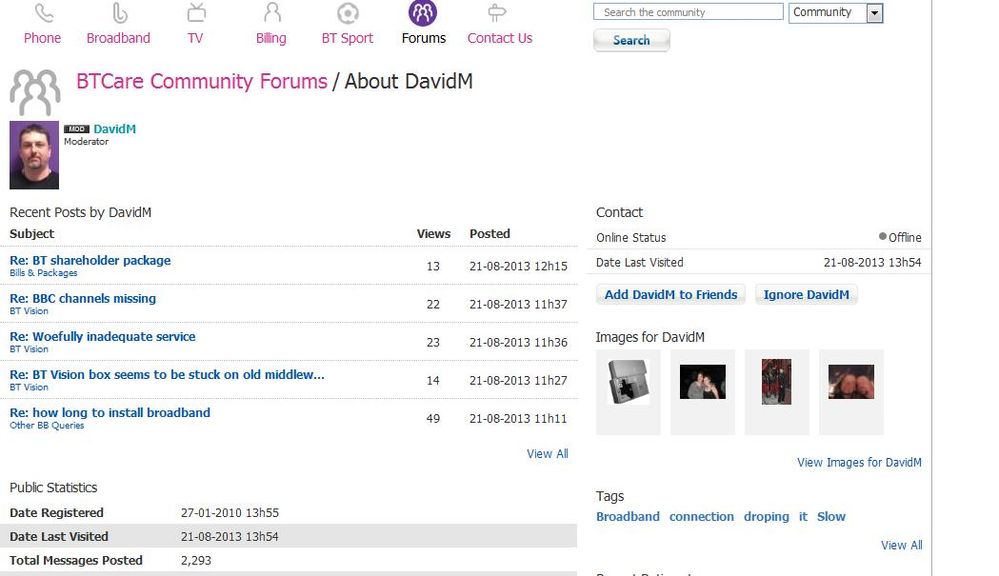The width and height of the screenshot is (999, 576).
Task: Go to BTCare Community Forums breadcrumb
Action: click(x=202, y=82)
